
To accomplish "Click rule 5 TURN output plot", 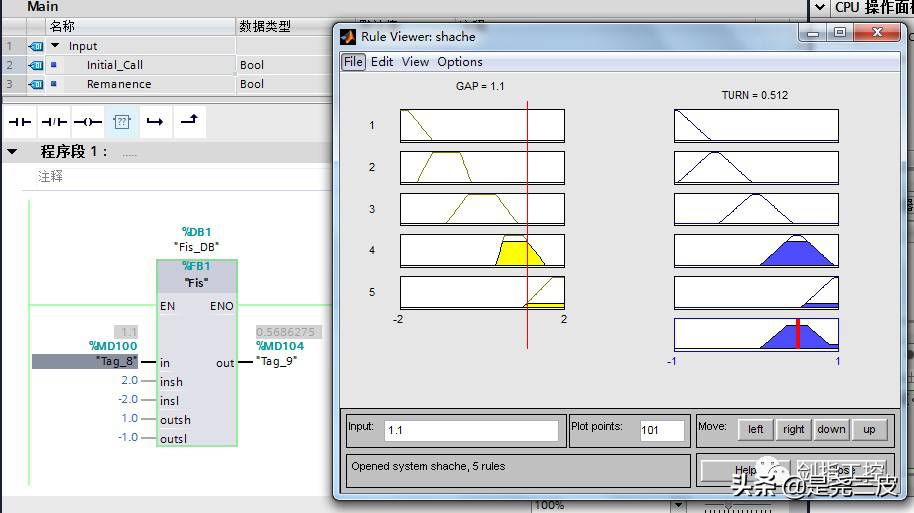I will point(756,293).
